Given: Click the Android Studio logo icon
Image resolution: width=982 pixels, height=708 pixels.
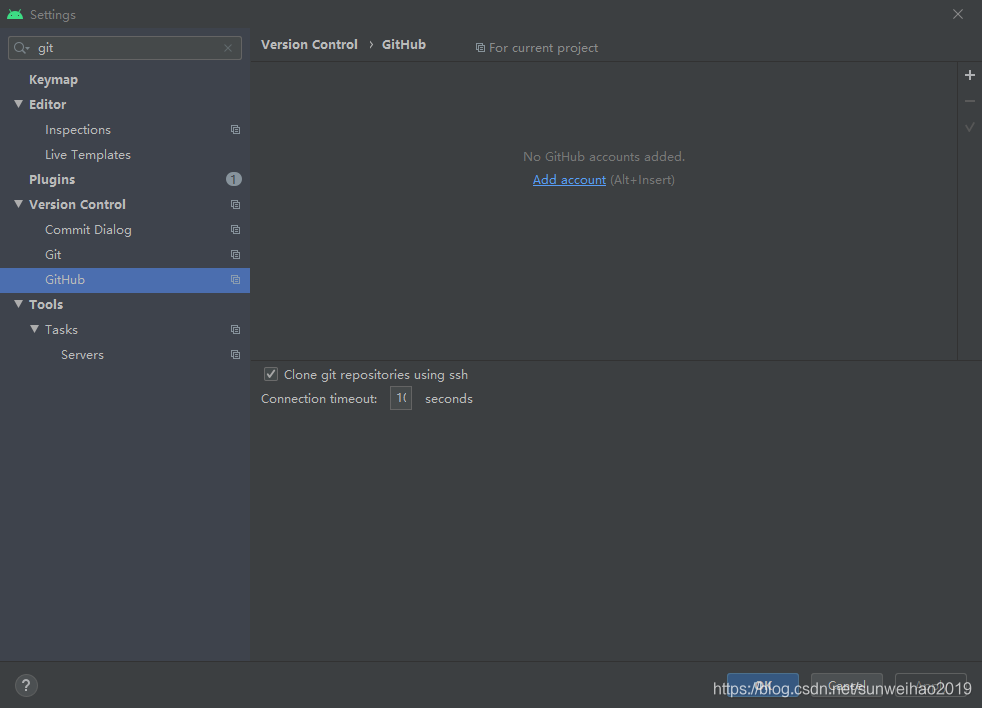Looking at the screenshot, I should click(x=15, y=14).
